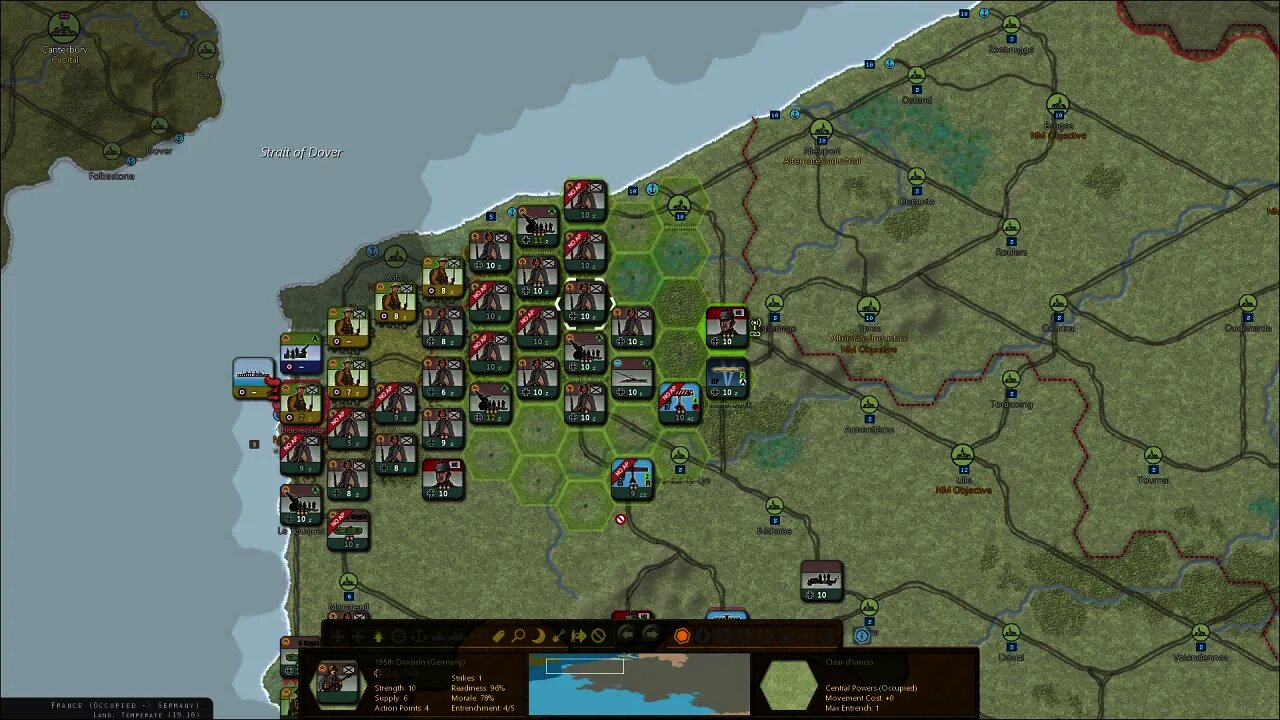Image resolution: width=1280 pixels, height=720 pixels.
Task: Click the Roulers town marker
Action: (x=1011, y=228)
